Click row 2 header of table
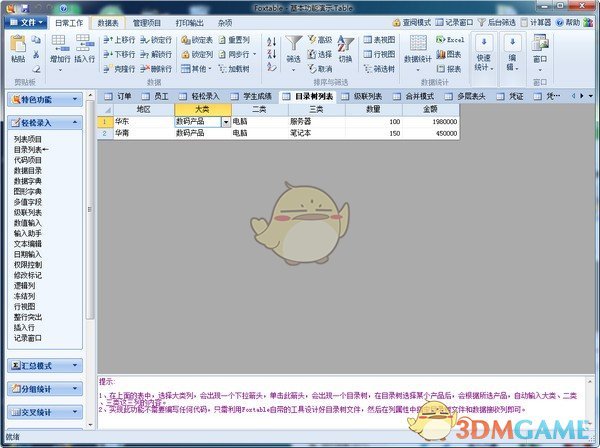 tap(105, 134)
